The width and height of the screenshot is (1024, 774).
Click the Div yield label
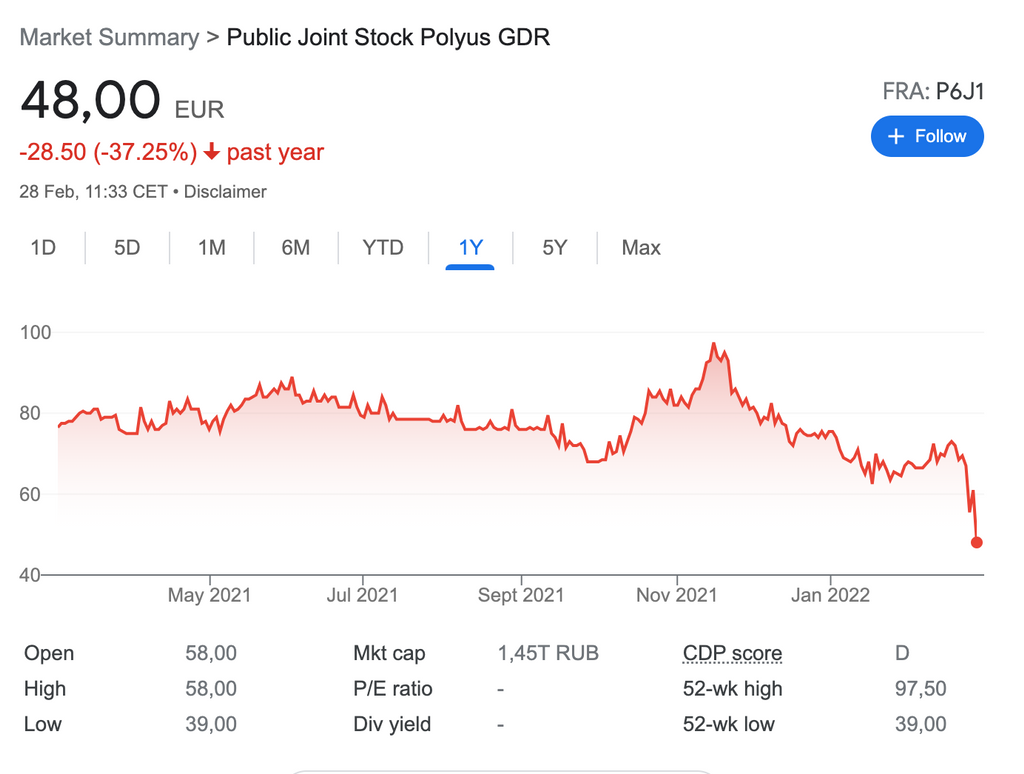click(392, 724)
